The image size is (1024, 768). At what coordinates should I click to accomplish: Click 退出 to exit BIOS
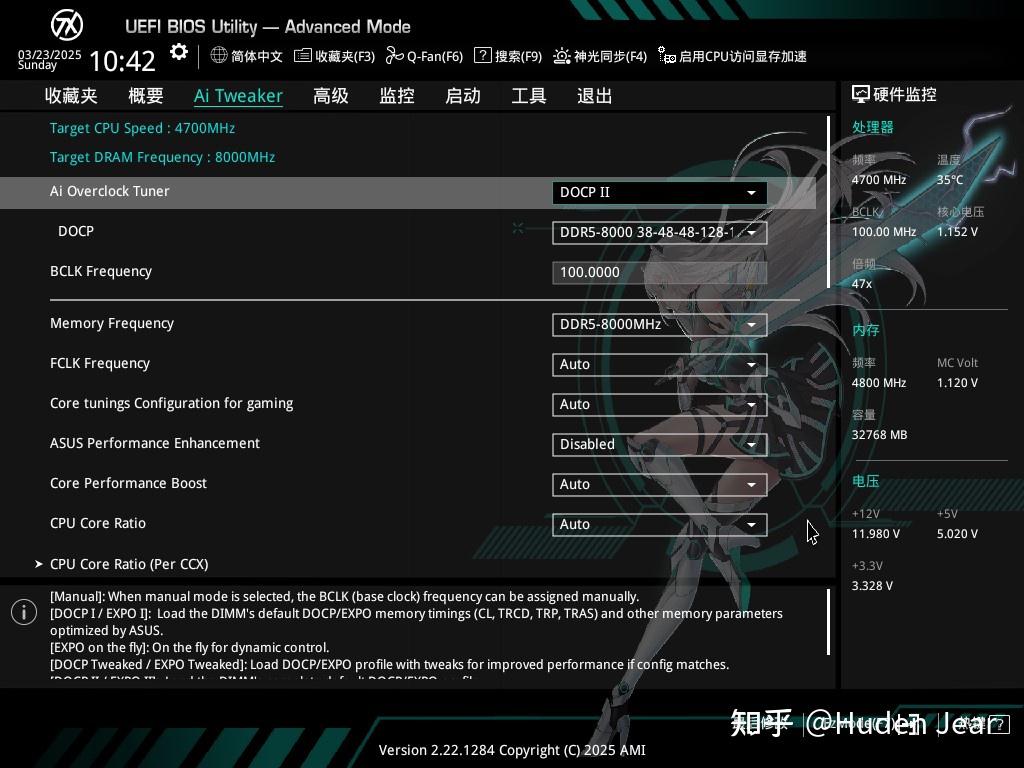point(594,95)
